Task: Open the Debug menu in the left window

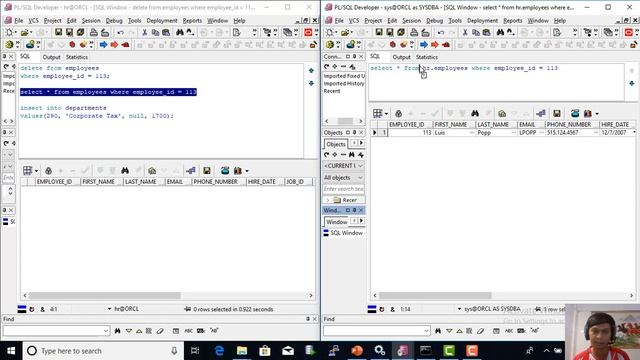Action: click(114, 20)
